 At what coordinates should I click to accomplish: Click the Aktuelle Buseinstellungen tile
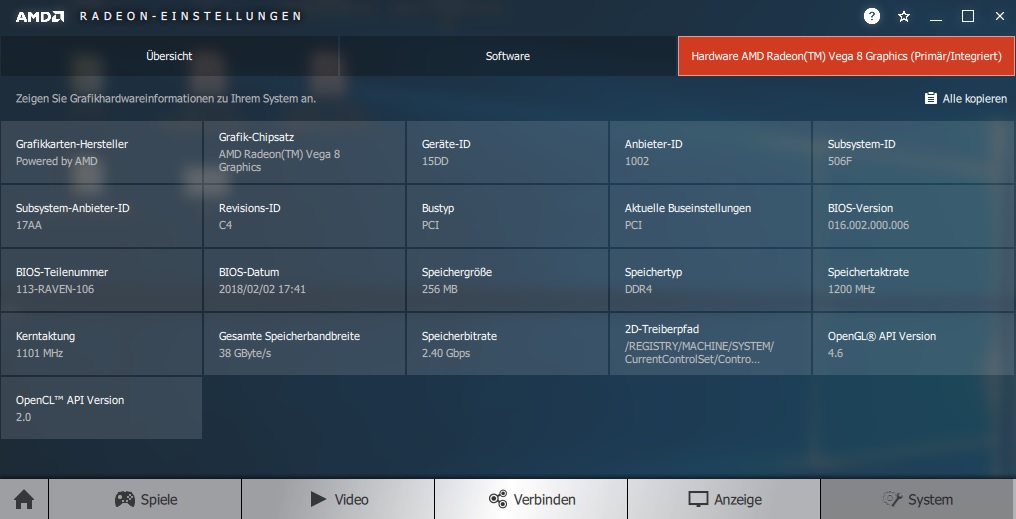click(710, 216)
